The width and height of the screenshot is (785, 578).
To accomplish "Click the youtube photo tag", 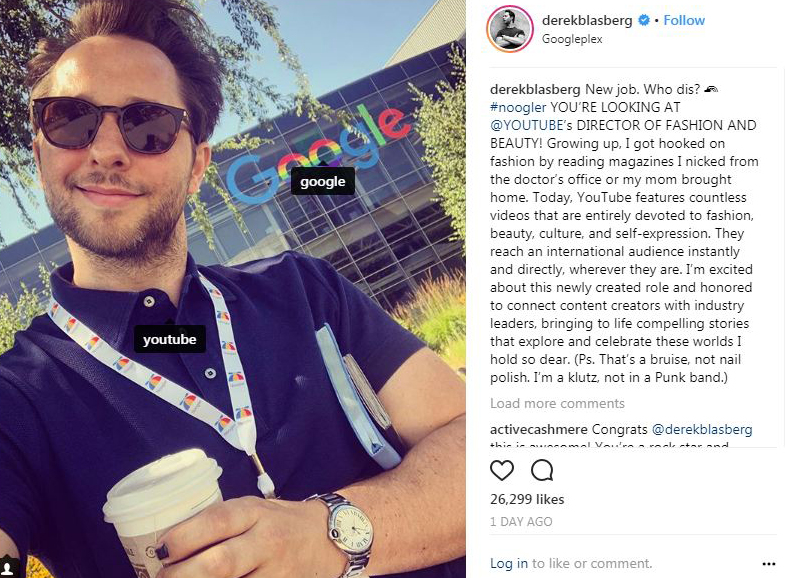I will (x=170, y=339).
